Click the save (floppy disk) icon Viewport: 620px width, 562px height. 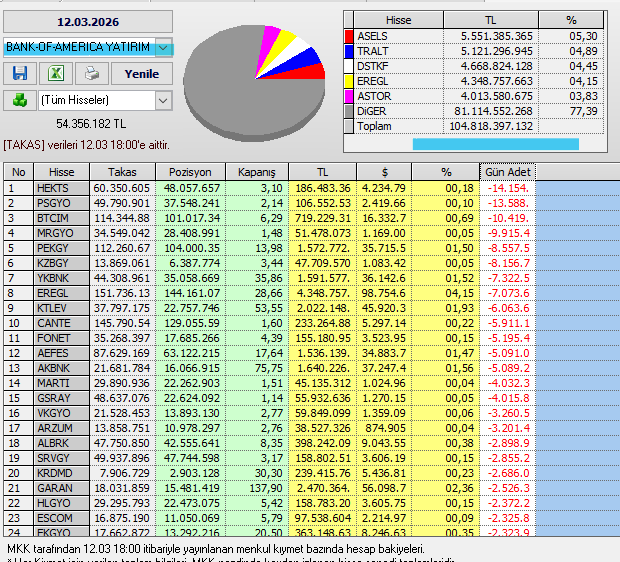(x=20, y=74)
